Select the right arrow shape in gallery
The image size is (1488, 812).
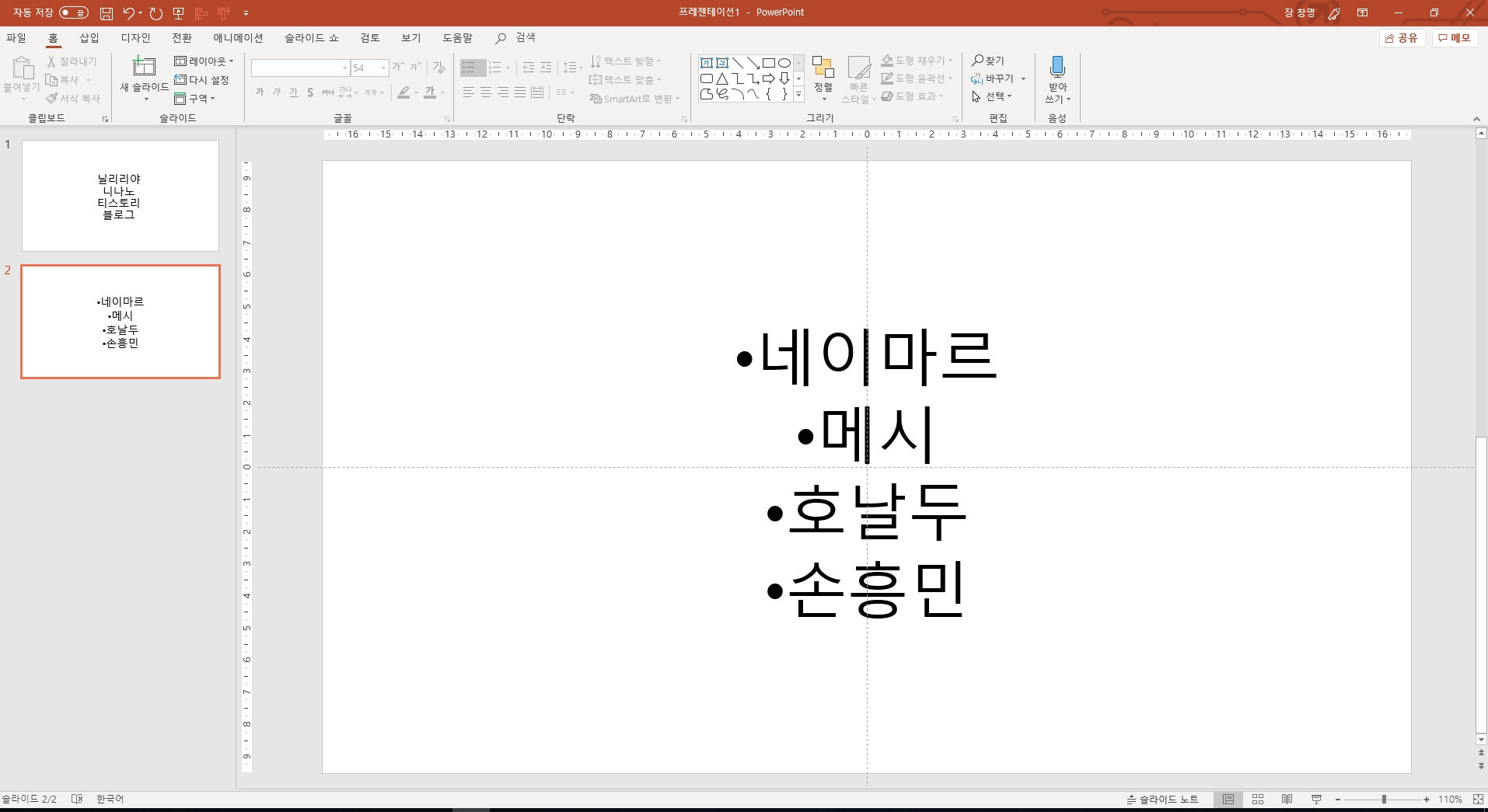[x=769, y=78]
